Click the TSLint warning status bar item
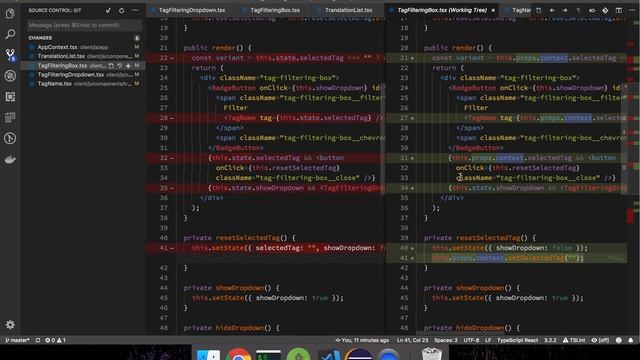Screen dimensions: 640x360 coord(574,340)
